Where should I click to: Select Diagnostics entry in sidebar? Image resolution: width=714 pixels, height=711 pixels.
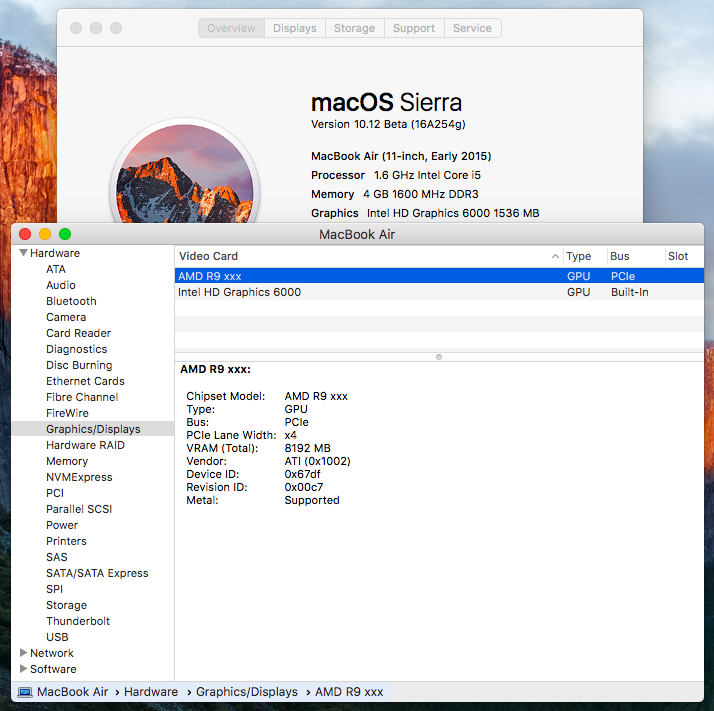[76, 349]
